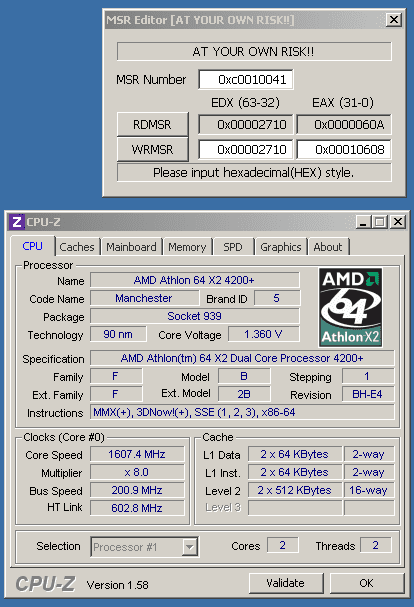Image resolution: width=414 pixels, height=607 pixels.
Task: Click the 16-way Level 2 associativity value
Action: pos(369,490)
